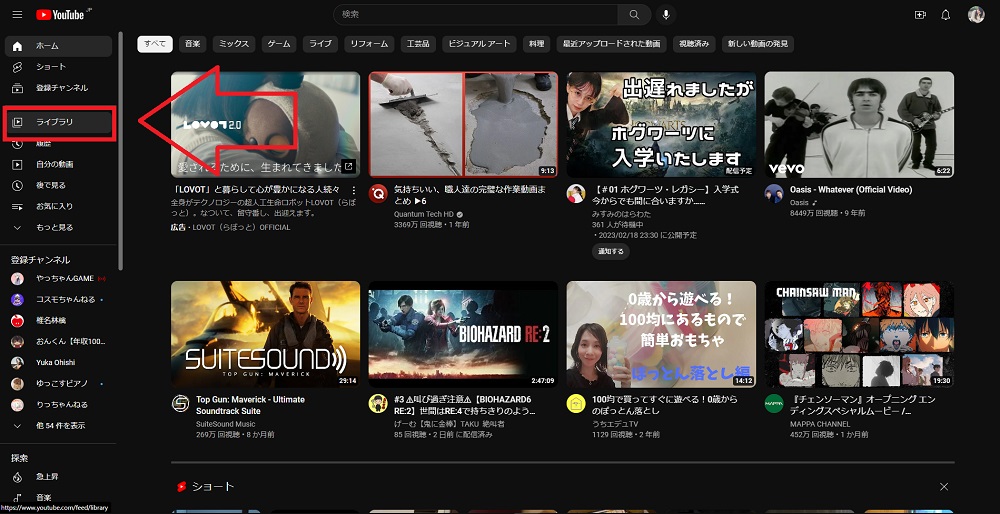Open げーむ TAKU channel avatar
This screenshot has height=514, width=1000.
pos(378,403)
